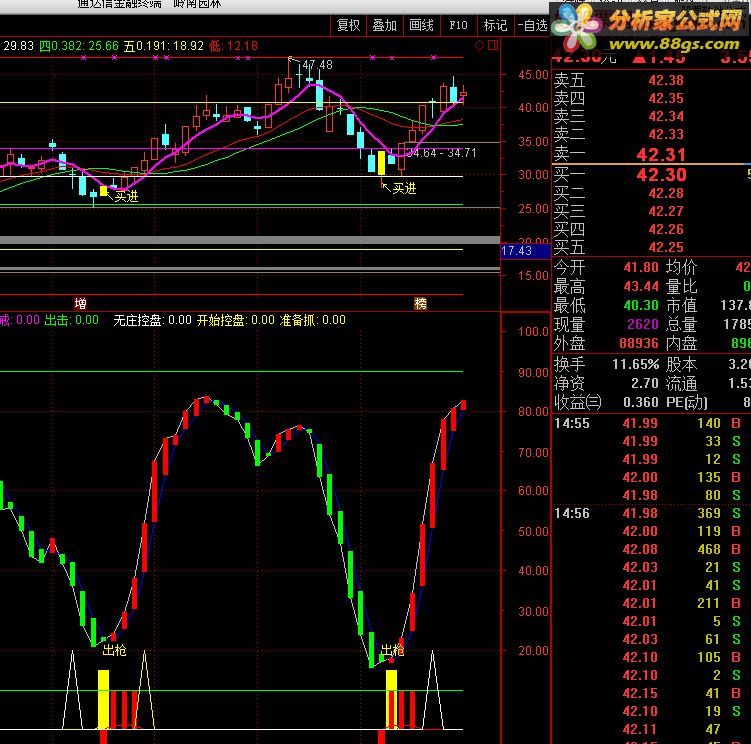The width and height of the screenshot is (751, 744).
Task: Click the 今开 41.80 opening price
Action: (x=641, y=267)
